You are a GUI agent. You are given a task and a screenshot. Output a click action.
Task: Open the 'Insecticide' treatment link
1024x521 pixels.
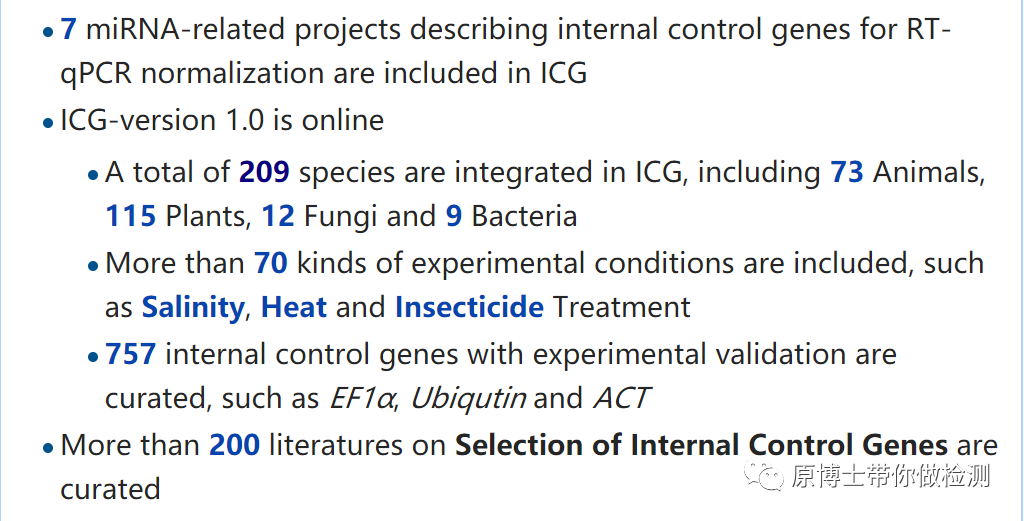point(469,307)
